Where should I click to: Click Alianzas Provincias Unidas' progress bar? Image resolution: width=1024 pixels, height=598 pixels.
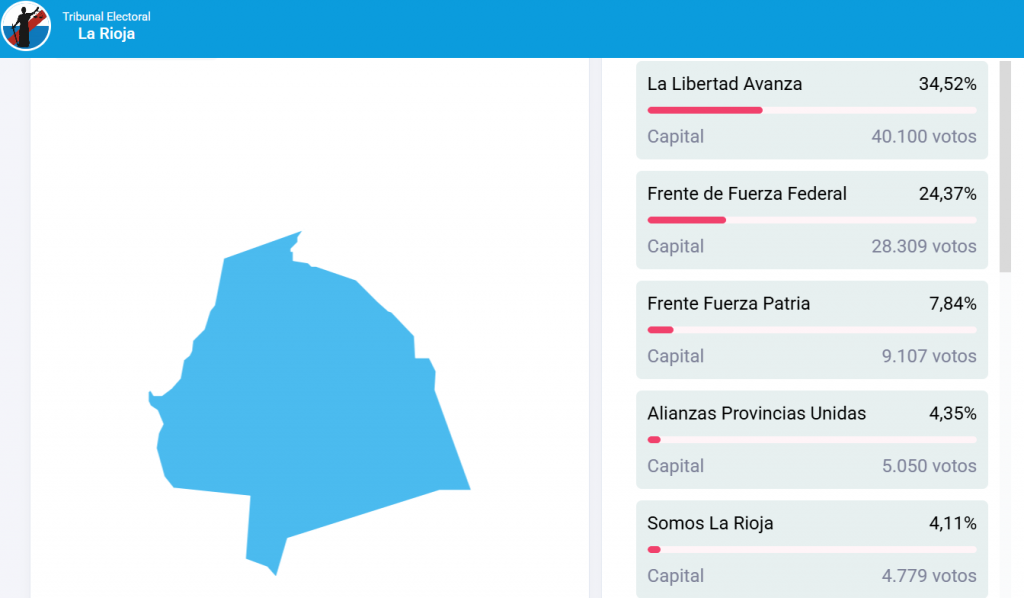point(811,440)
